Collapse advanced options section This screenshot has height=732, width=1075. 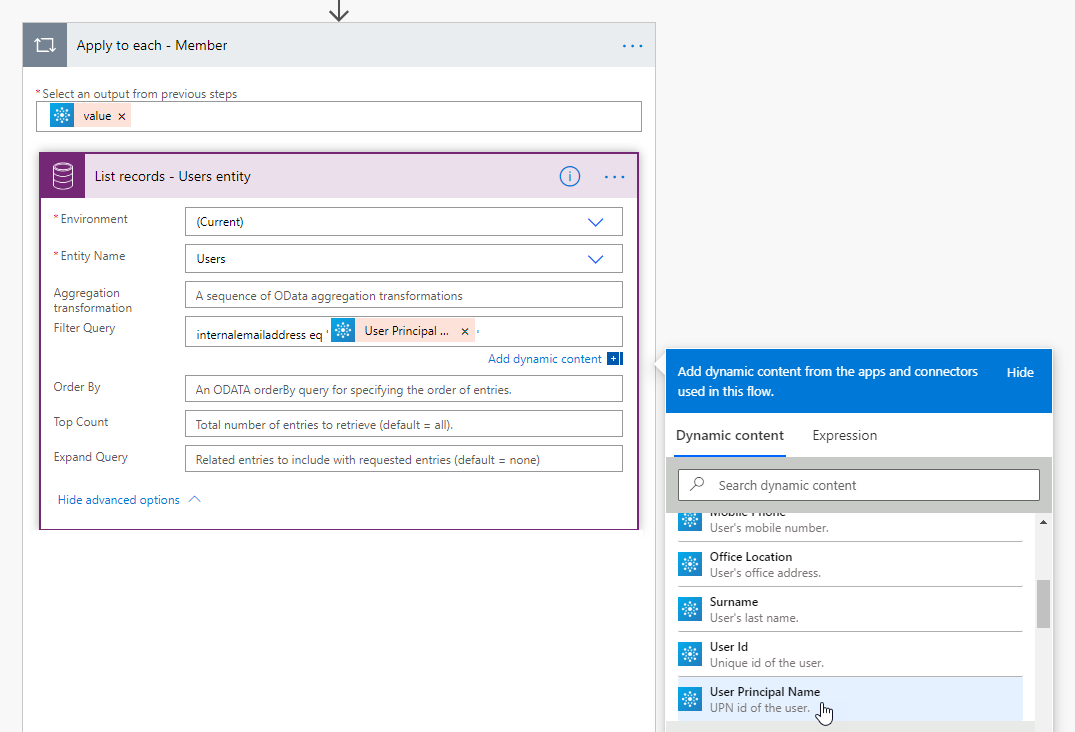pyautogui.click(x=129, y=500)
